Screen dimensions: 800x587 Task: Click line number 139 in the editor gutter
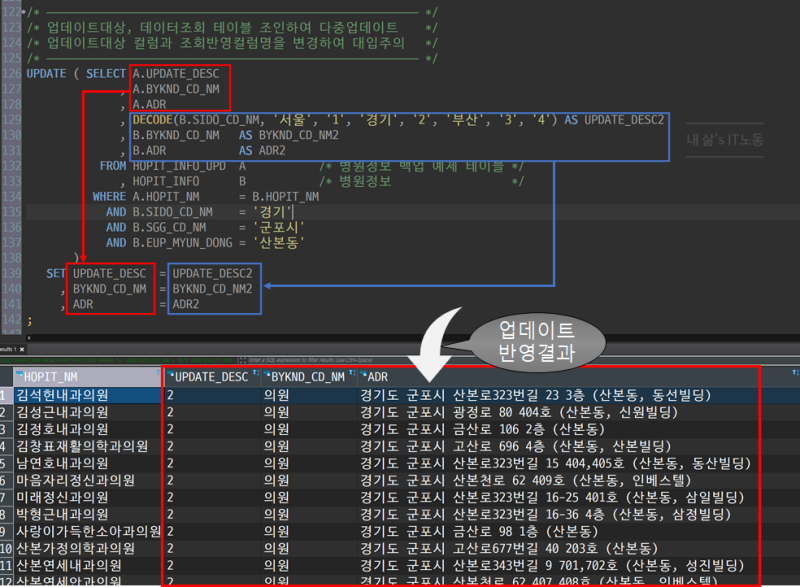point(10,272)
